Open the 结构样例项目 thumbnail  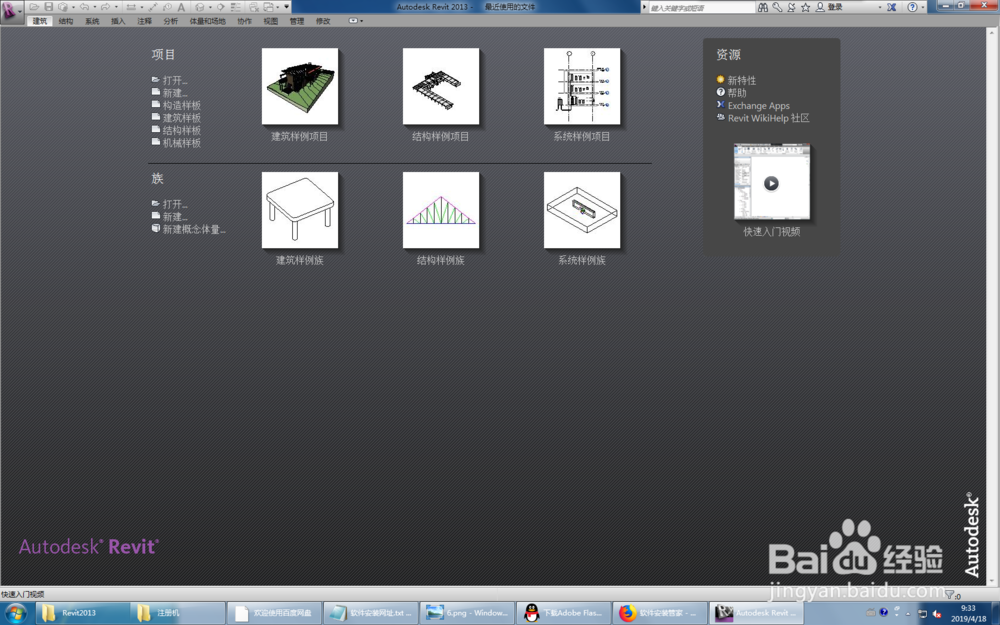point(441,86)
